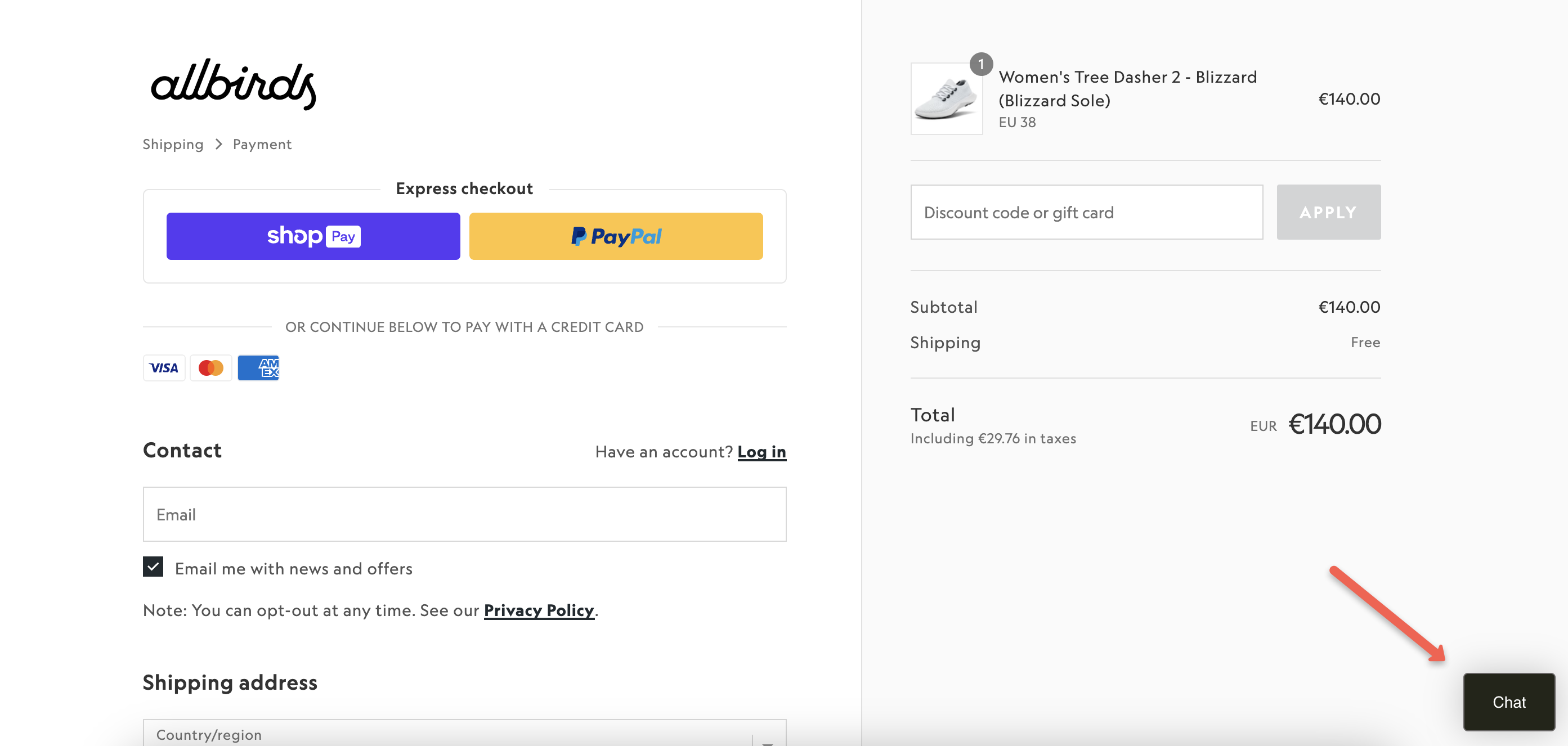This screenshot has height=746, width=1568.
Task: Uncheck Email me with news and offers
Action: click(x=153, y=567)
